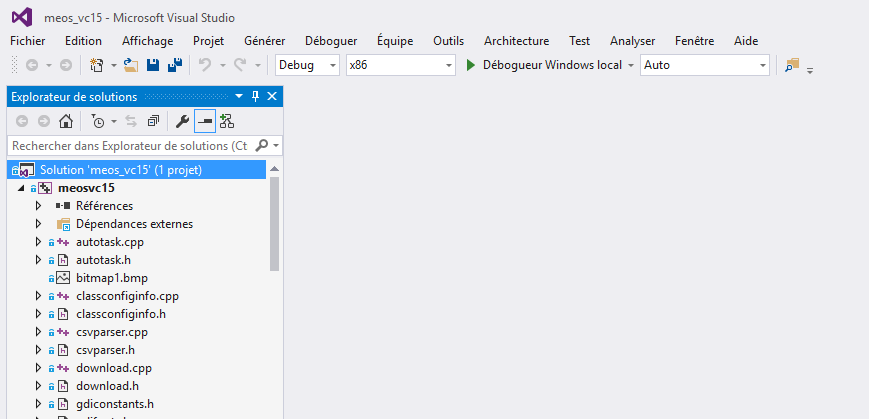Click the Open File folder icon
Screen dimensions: 869x419
point(131,65)
